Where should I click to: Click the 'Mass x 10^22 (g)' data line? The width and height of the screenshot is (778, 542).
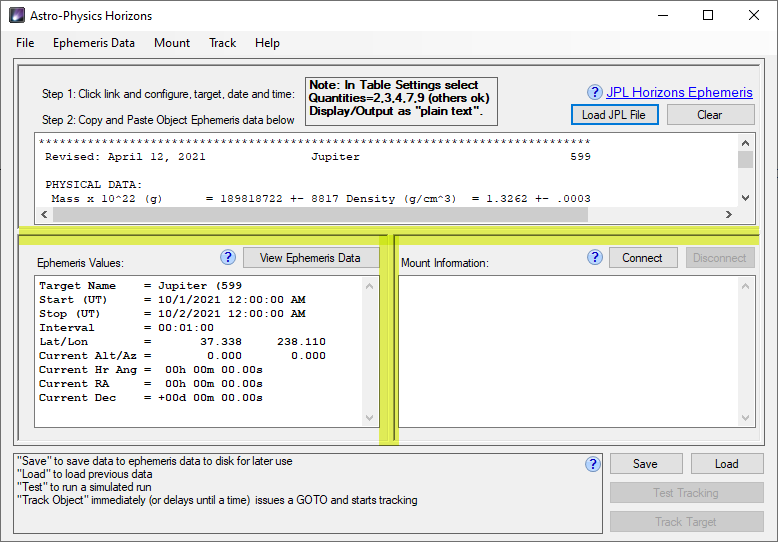321,199
